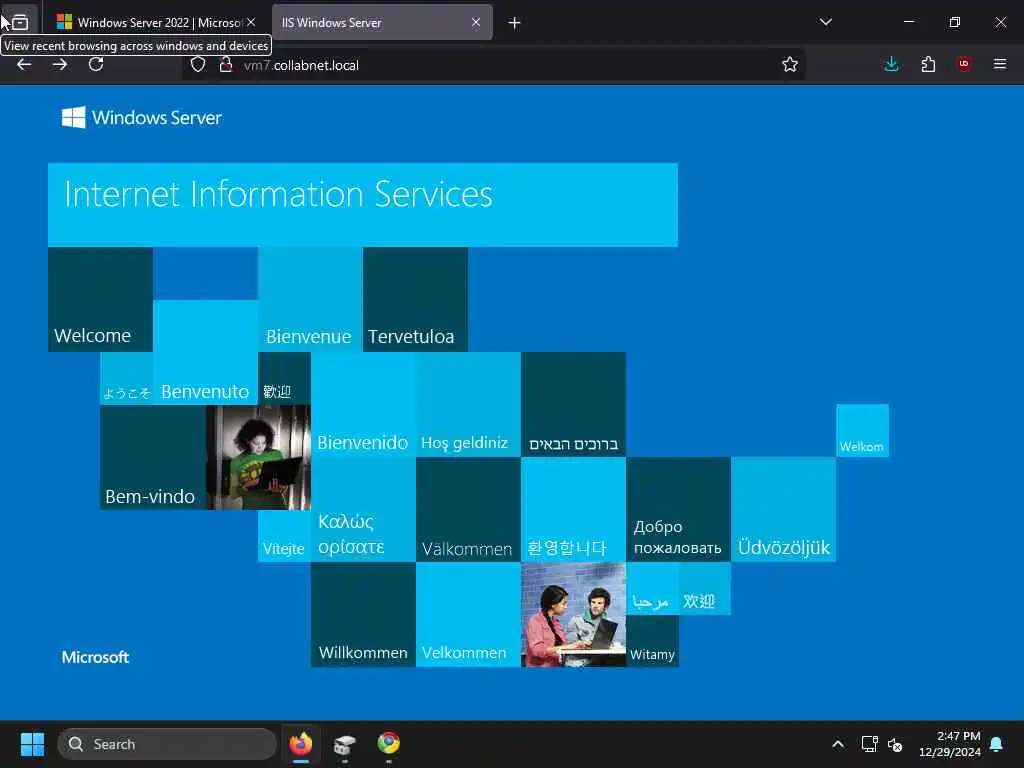Image resolution: width=1024 pixels, height=768 pixels.
Task: Go back to the previous page
Action: click(24, 65)
